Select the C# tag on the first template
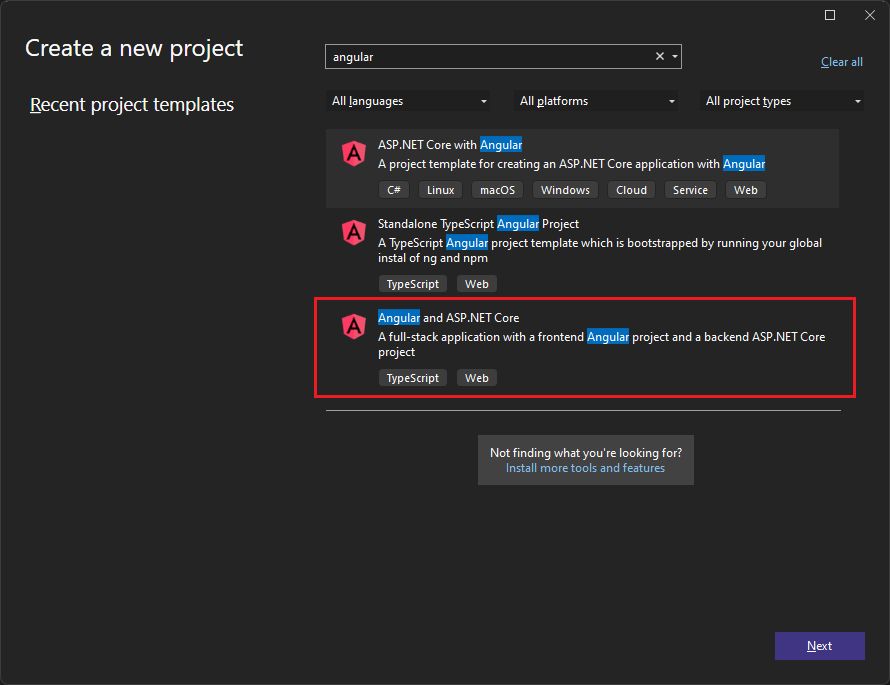Viewport: 890px width, 685px height. 393,189
